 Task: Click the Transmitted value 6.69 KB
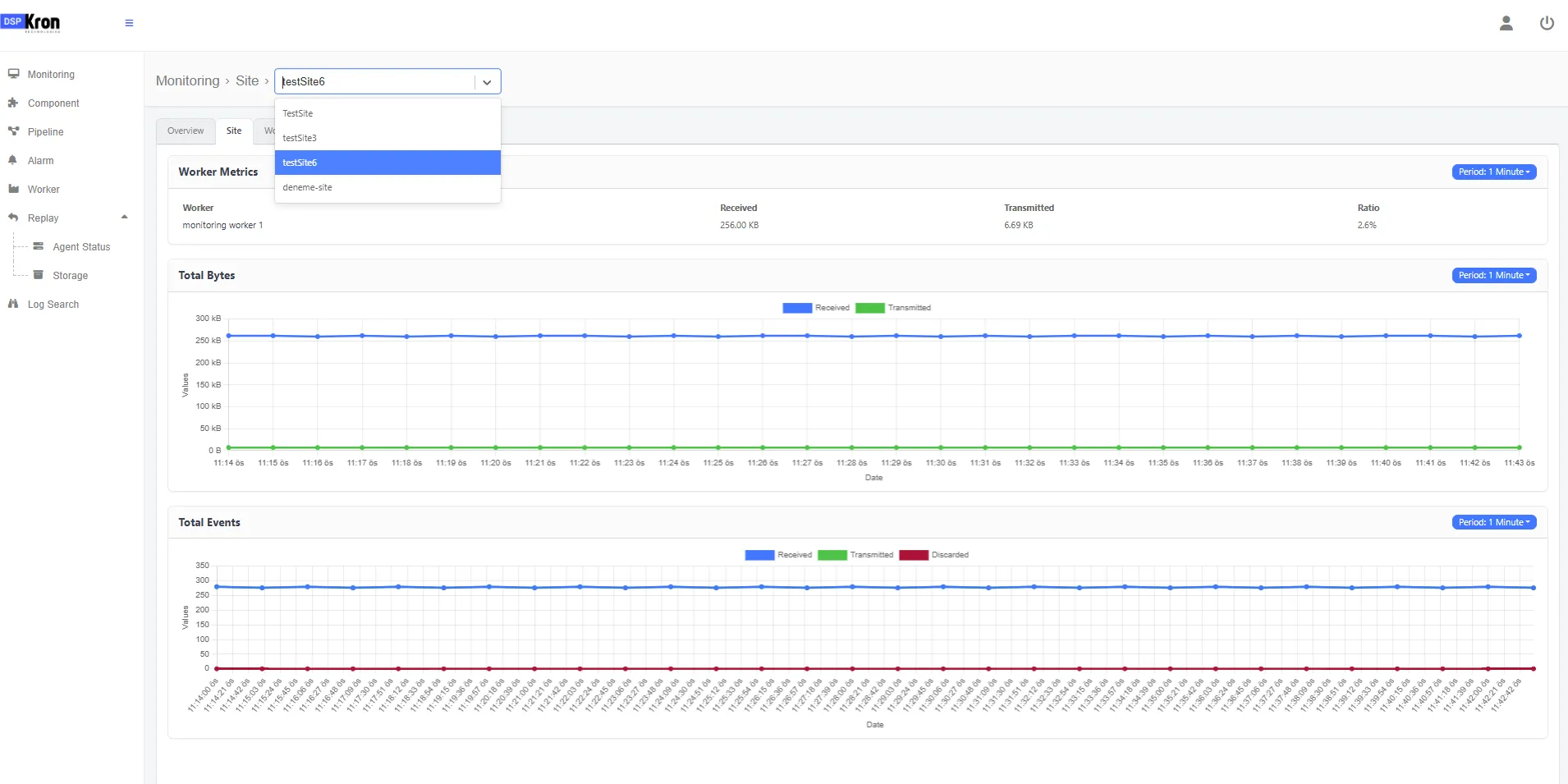1018,225
